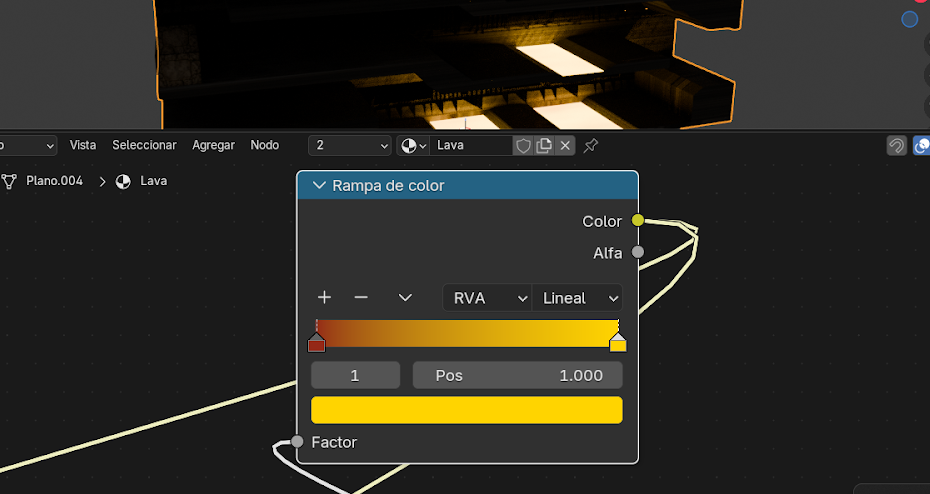The width and height of the screenshot is (930, 494).
Task: Click the Alfa output socket
Action: 638,252
